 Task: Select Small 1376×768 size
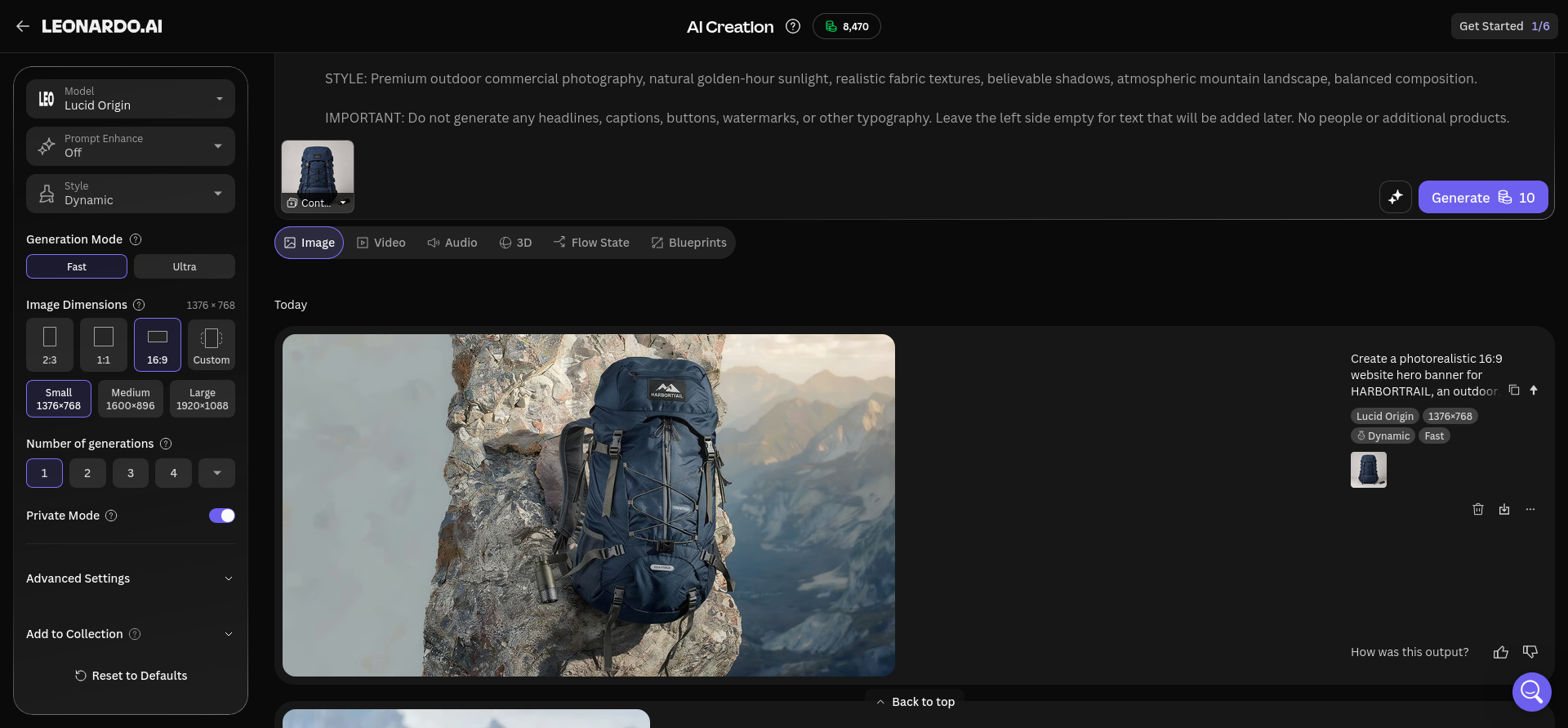click(59, 399)
